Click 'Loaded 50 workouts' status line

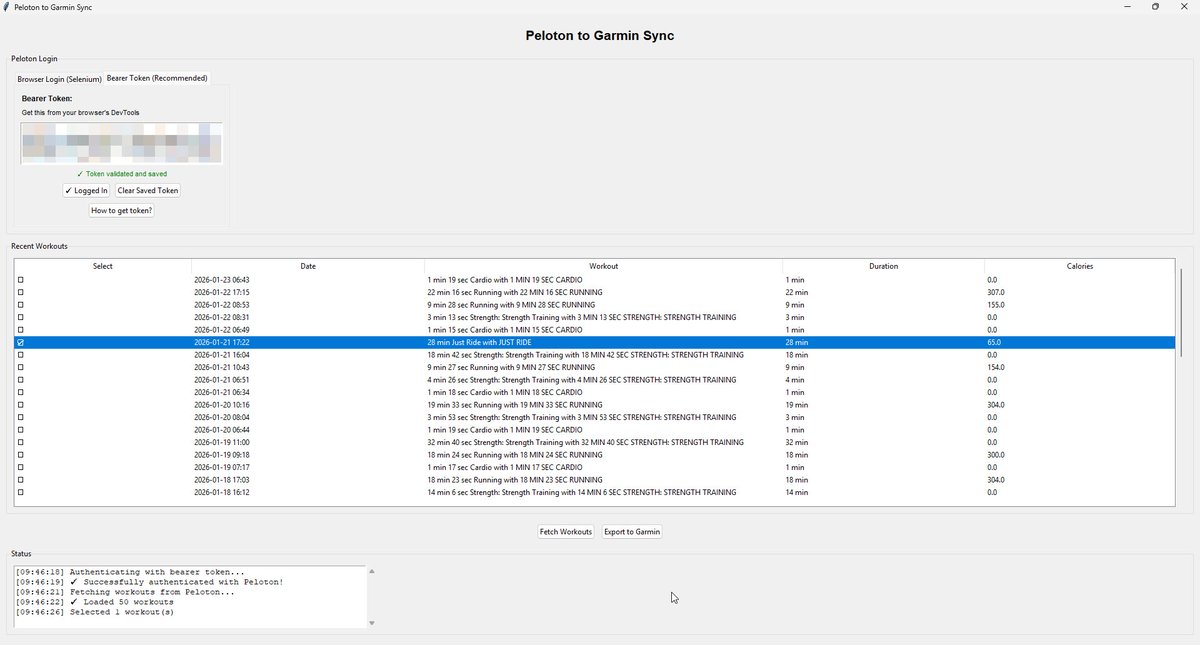click(x=95, y=602)
